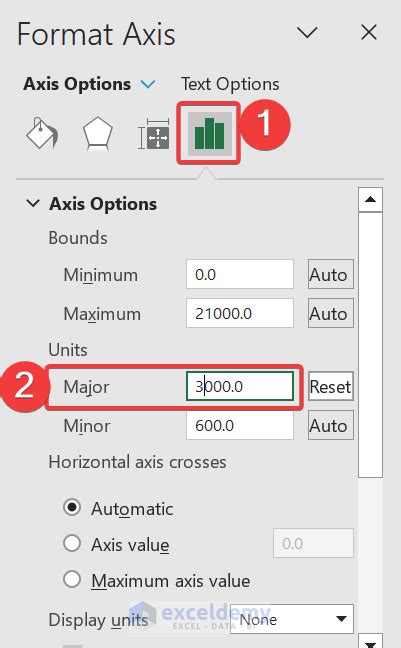Open the Size & Properties icon
Image resolution: width=401 pixels, height=648 pixels.
tap(153, 134)
